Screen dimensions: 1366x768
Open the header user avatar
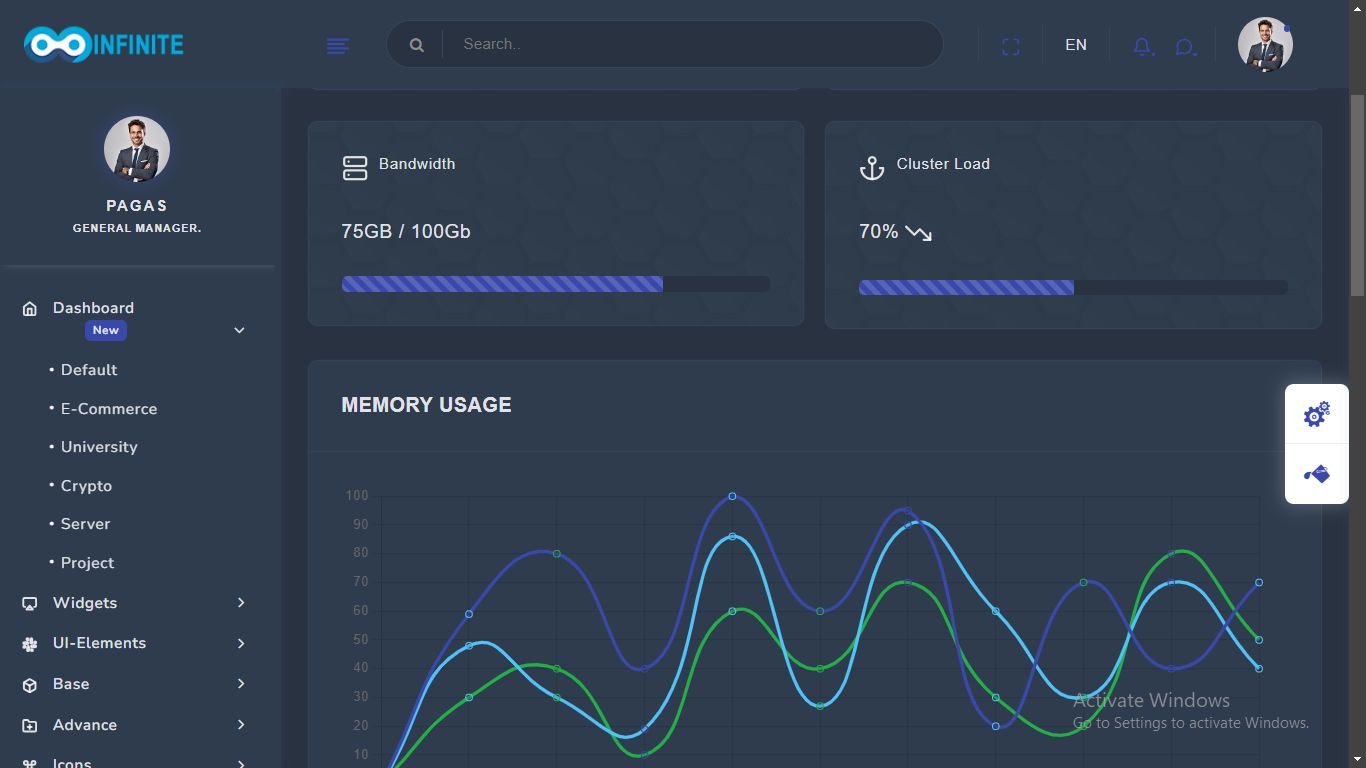(1265, 44)
